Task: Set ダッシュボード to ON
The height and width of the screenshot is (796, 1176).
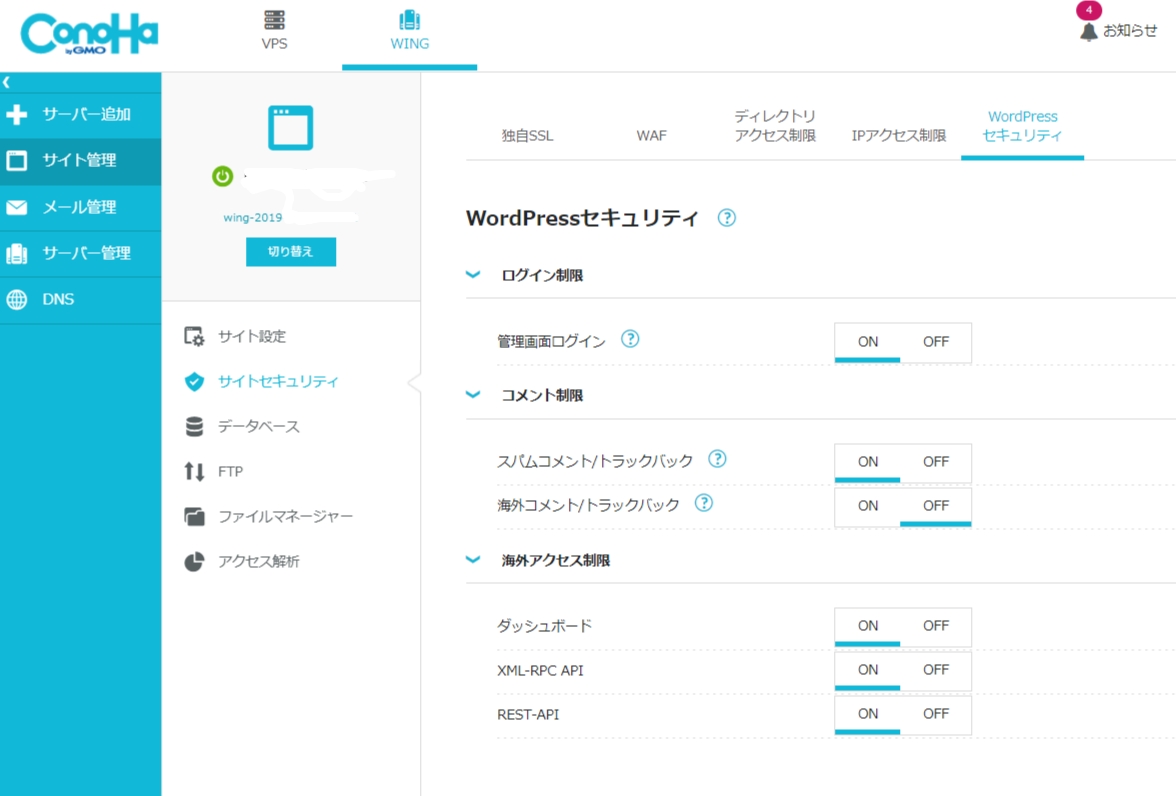Action: point(868,626)
